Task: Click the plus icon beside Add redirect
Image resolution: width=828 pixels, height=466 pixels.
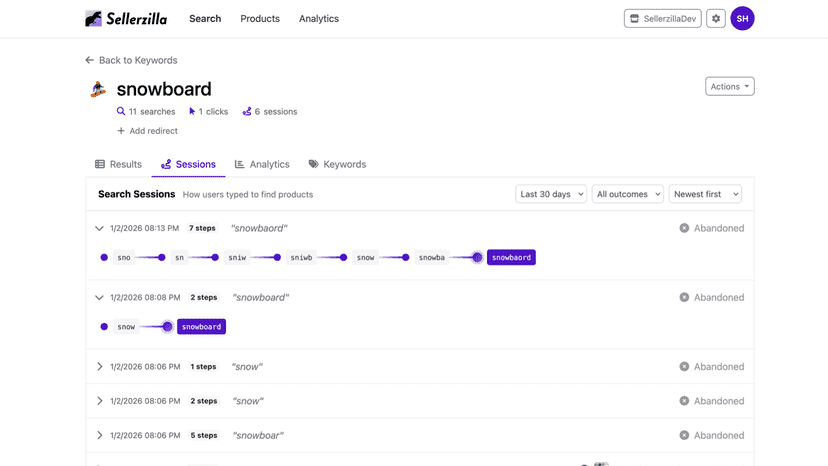Action: (121, 131)
